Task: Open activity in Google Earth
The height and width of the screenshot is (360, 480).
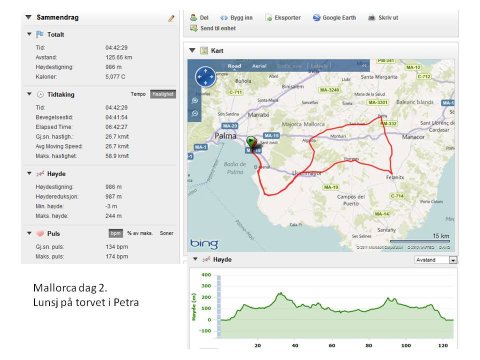Action: click(x=335, y=18)
